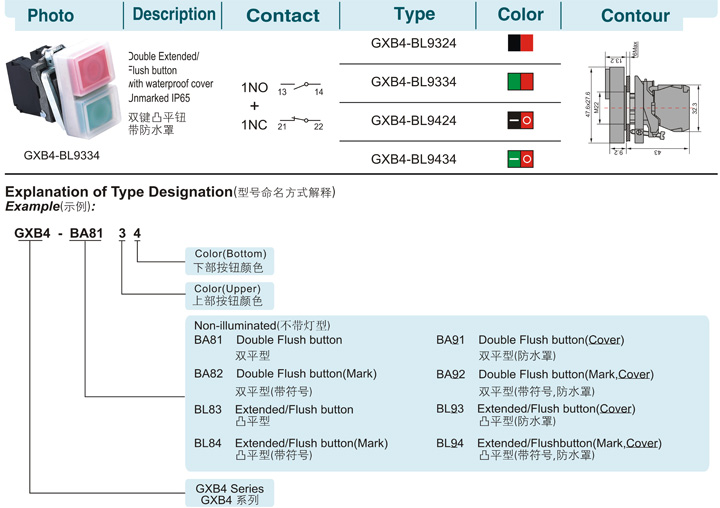Click the 'Example' label
720x508 pixels.
[32, 206]
